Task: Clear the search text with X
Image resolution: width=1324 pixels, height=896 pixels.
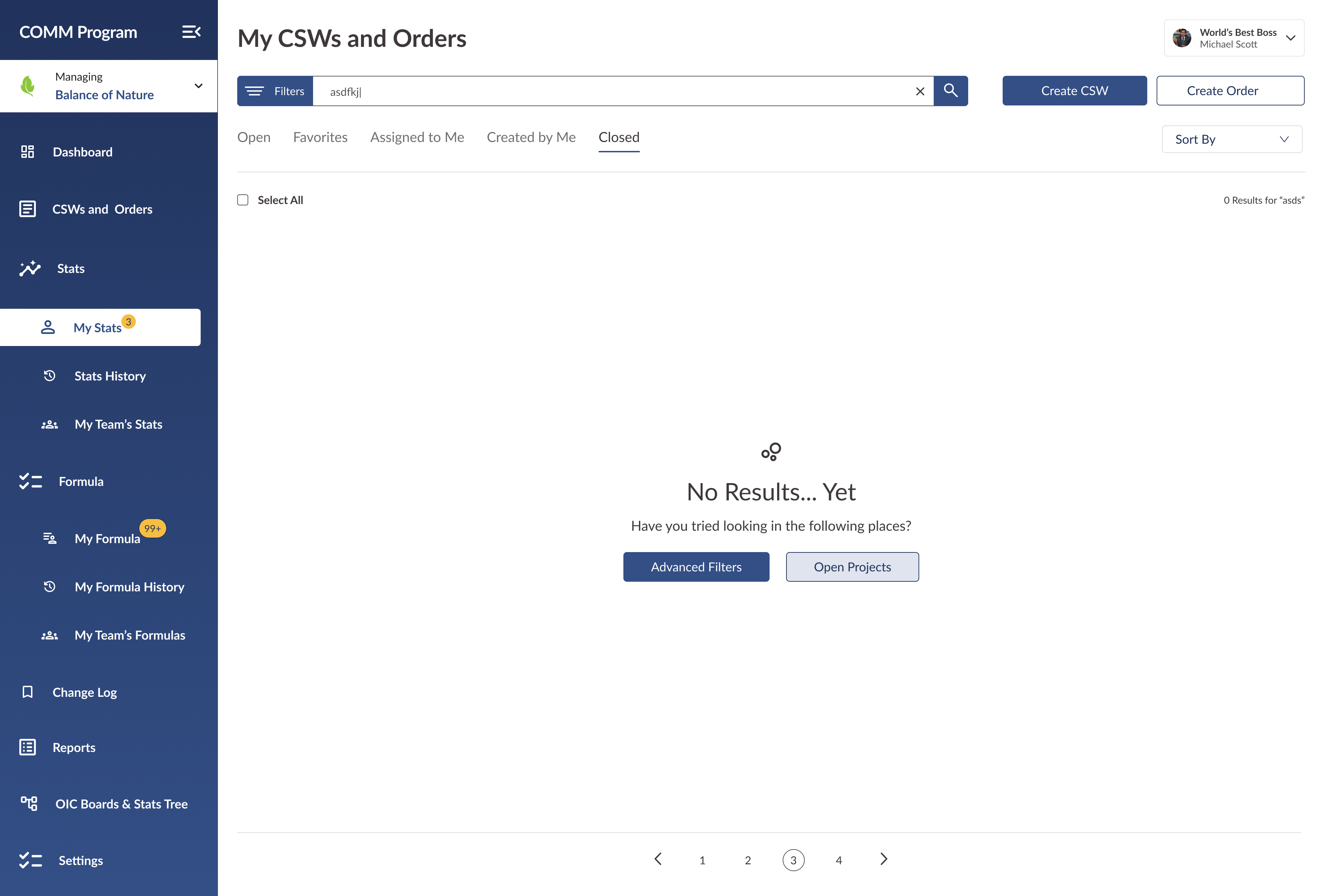Action: (920, 91)
